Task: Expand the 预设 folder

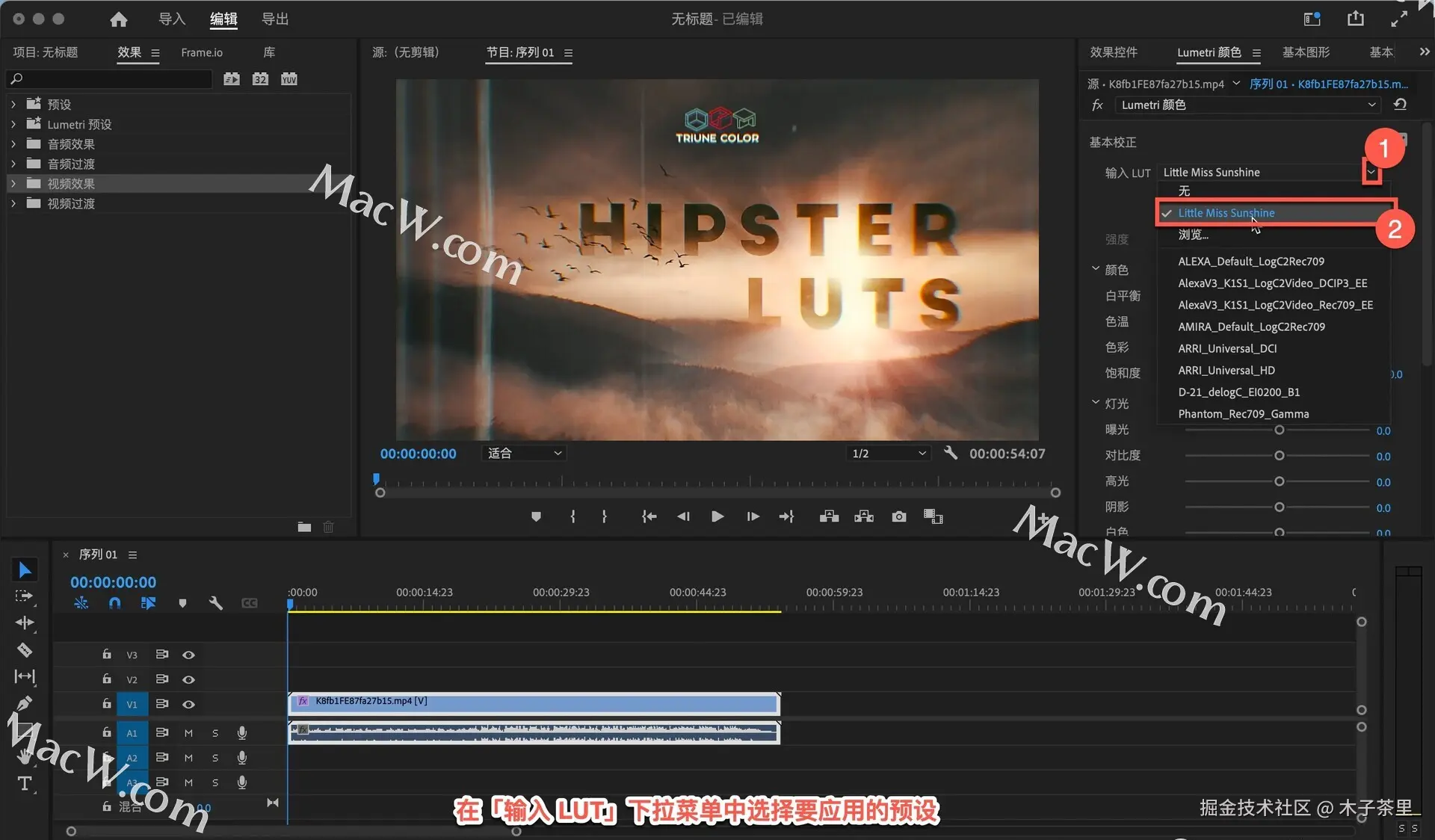Action: coord(13,104)
